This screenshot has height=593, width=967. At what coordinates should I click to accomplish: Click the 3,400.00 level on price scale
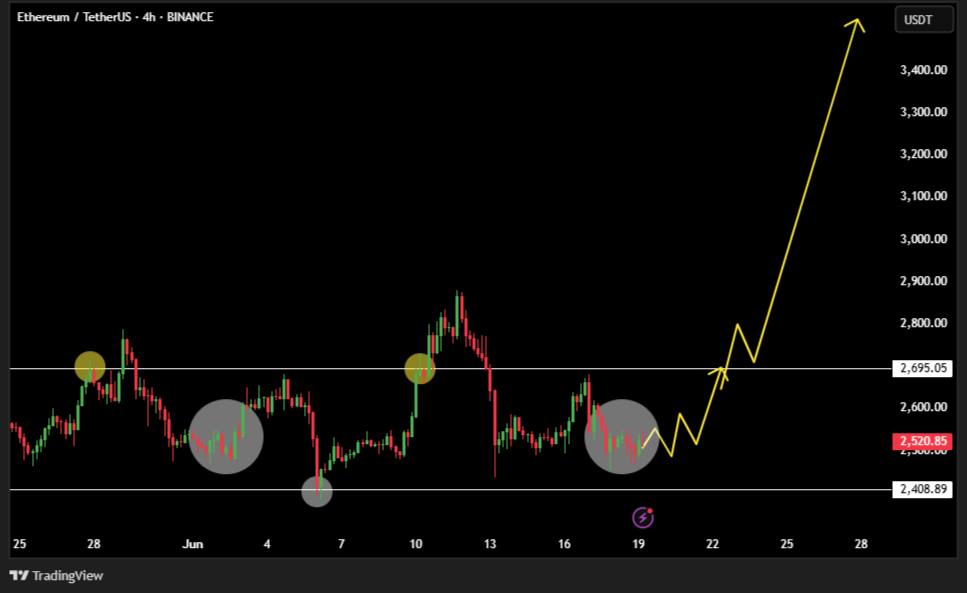(923, 70)
